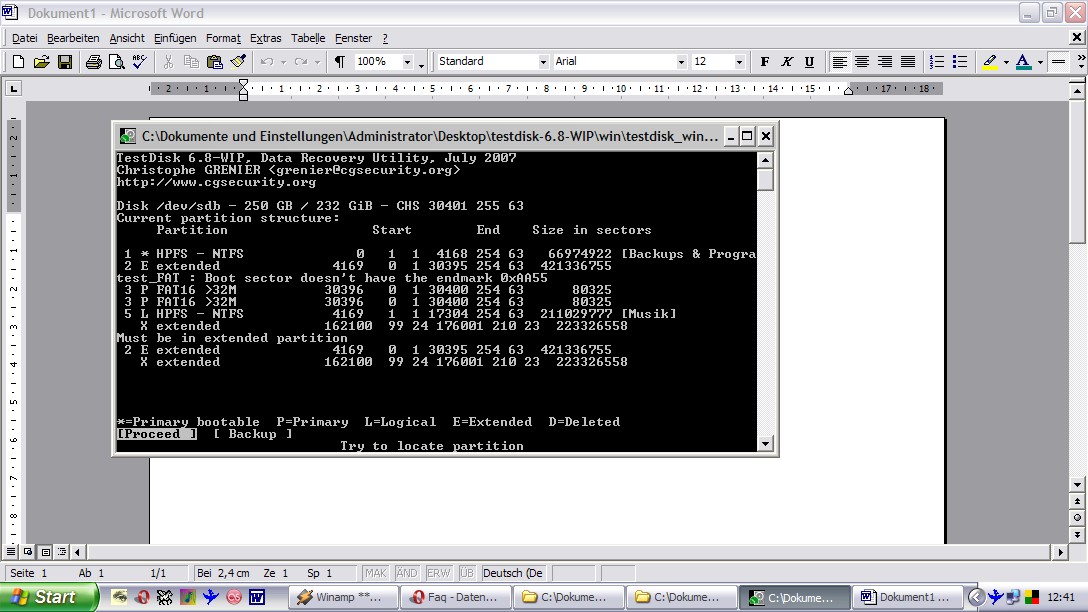Open the Select Browse Object button
The width and height of the screenshot is (1088, 612).
1077,518
